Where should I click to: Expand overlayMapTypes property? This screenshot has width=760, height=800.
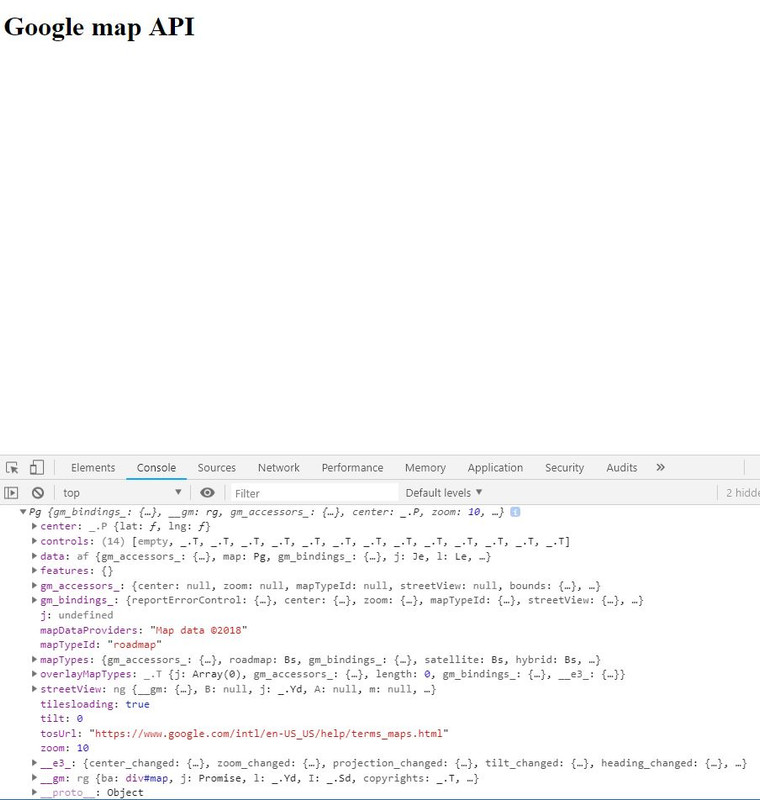(x=34, y=674)
